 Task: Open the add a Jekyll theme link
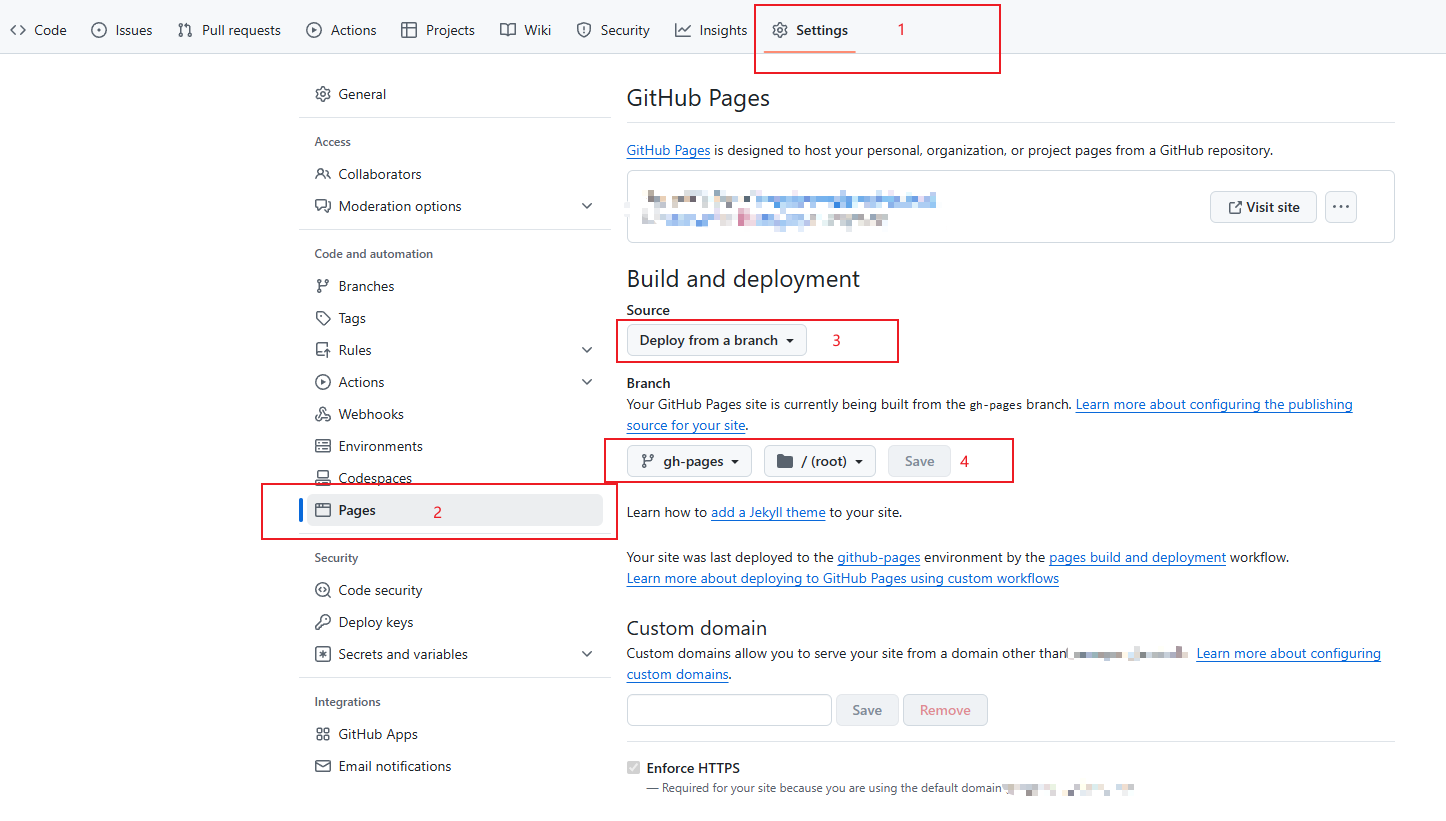coord(768,512)
